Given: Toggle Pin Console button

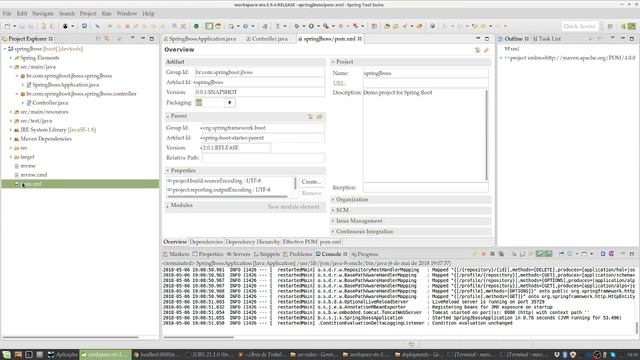Looking at the screenshot, I should click(x=562, y=254).
